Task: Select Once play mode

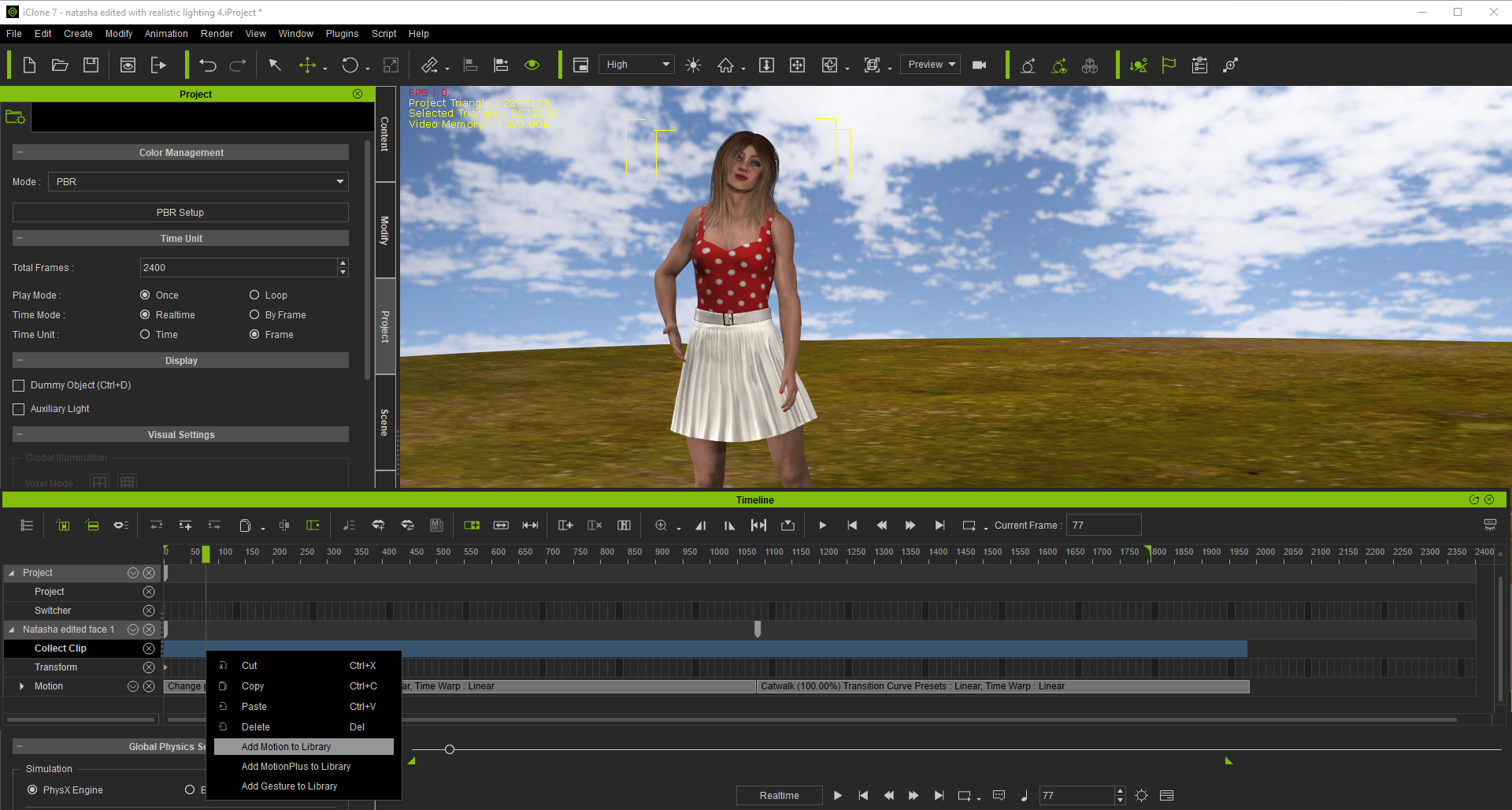Action: pos(145,295)
